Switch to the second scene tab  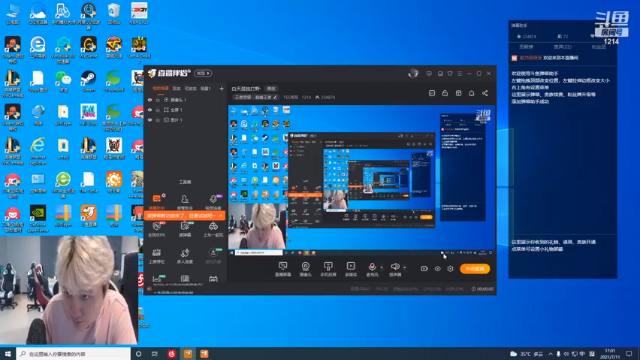pos(176,88)
